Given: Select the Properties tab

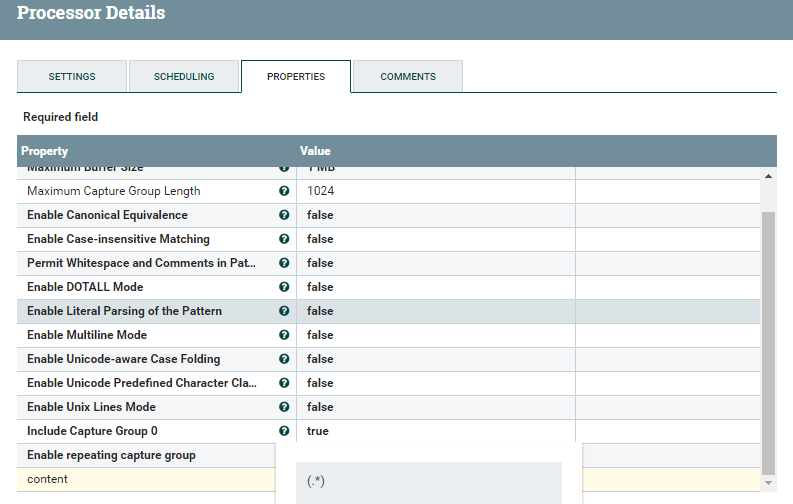Looking at the screenshot, I should point(296,77).
